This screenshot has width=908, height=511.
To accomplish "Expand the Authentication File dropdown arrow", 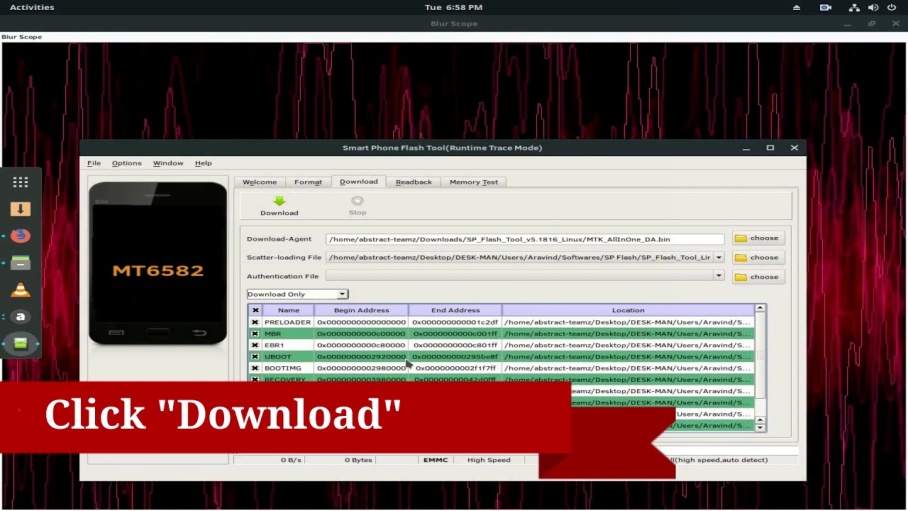I will 718,276.
